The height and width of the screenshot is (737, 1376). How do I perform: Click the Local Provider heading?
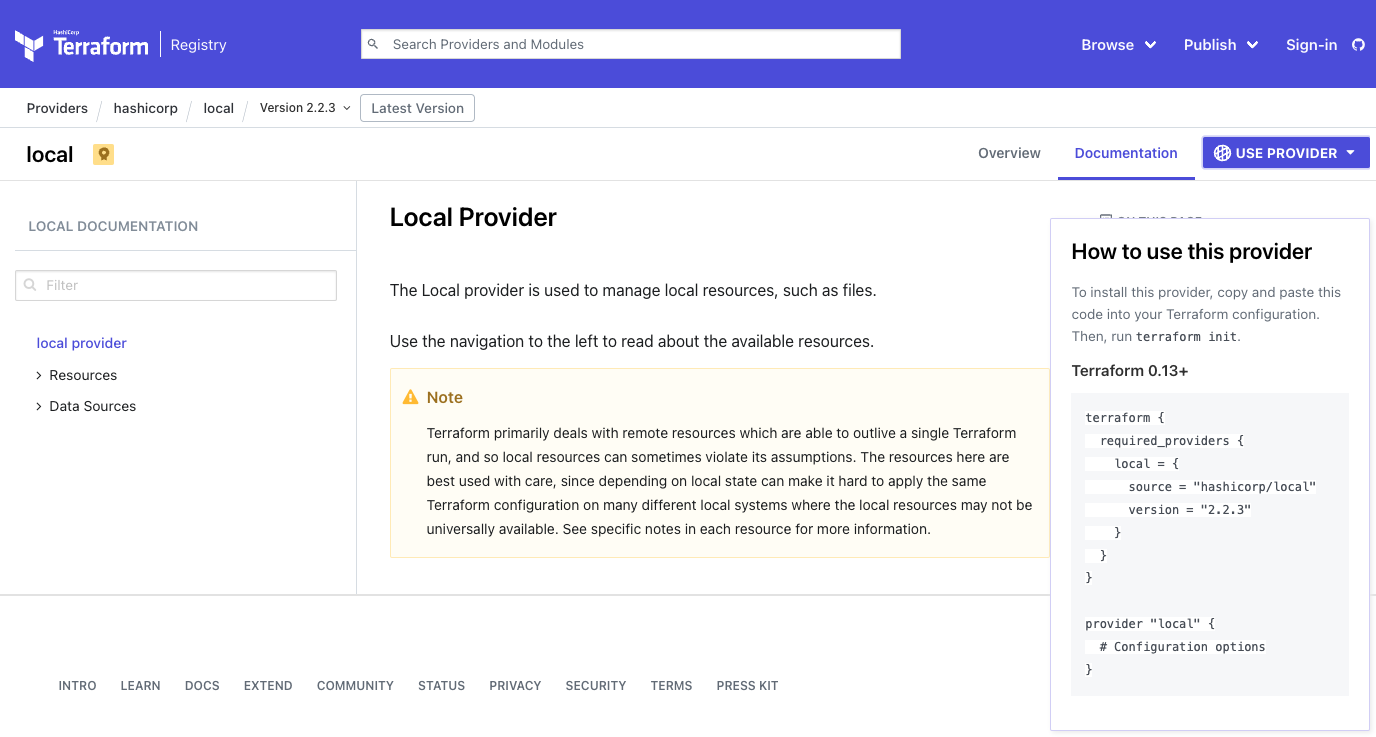pos(473,217)
